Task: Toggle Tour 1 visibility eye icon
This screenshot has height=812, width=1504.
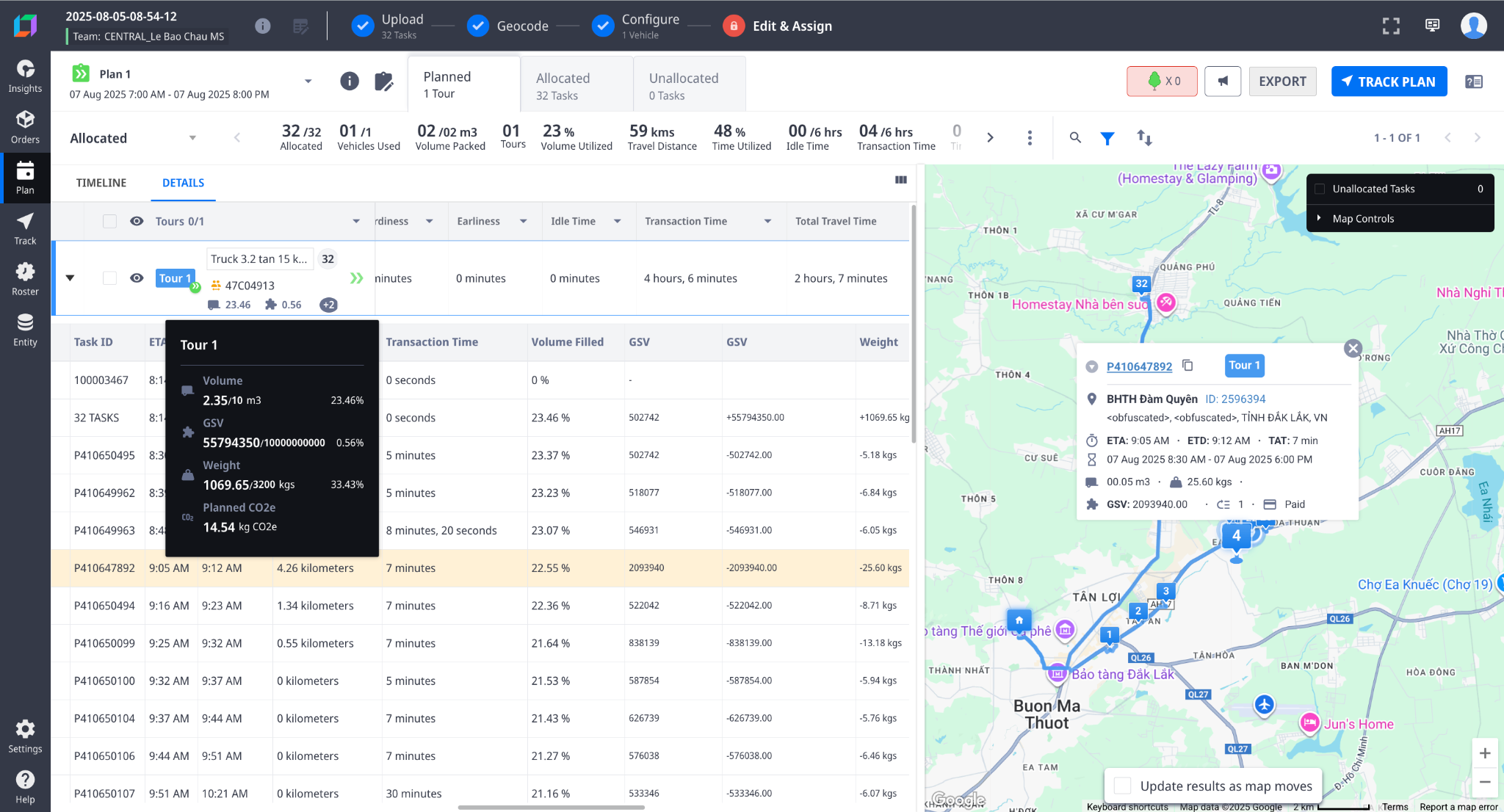Action: pyautogui.click(x=137, y=278)
